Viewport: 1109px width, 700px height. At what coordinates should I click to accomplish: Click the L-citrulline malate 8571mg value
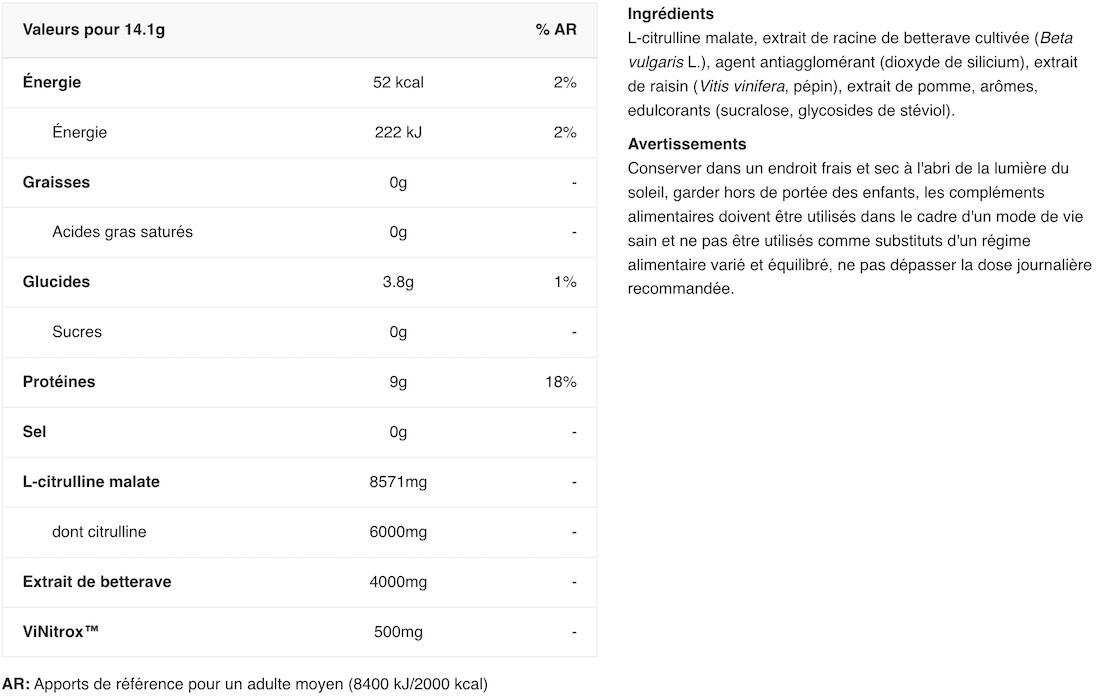pos(398,482)
